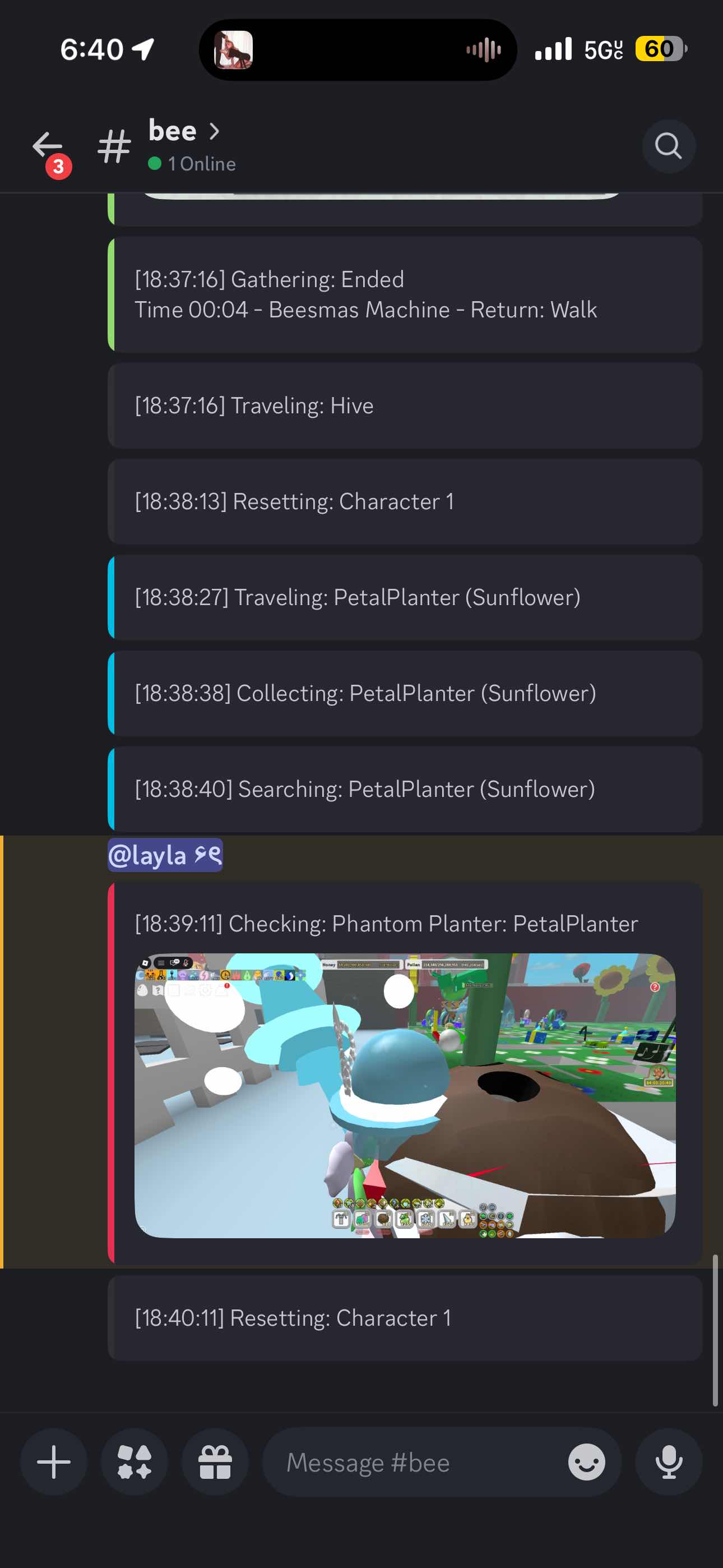Select the Resetting Character 1 18:40:11 message
The image size is (723, 1568).
[405, 1318]
